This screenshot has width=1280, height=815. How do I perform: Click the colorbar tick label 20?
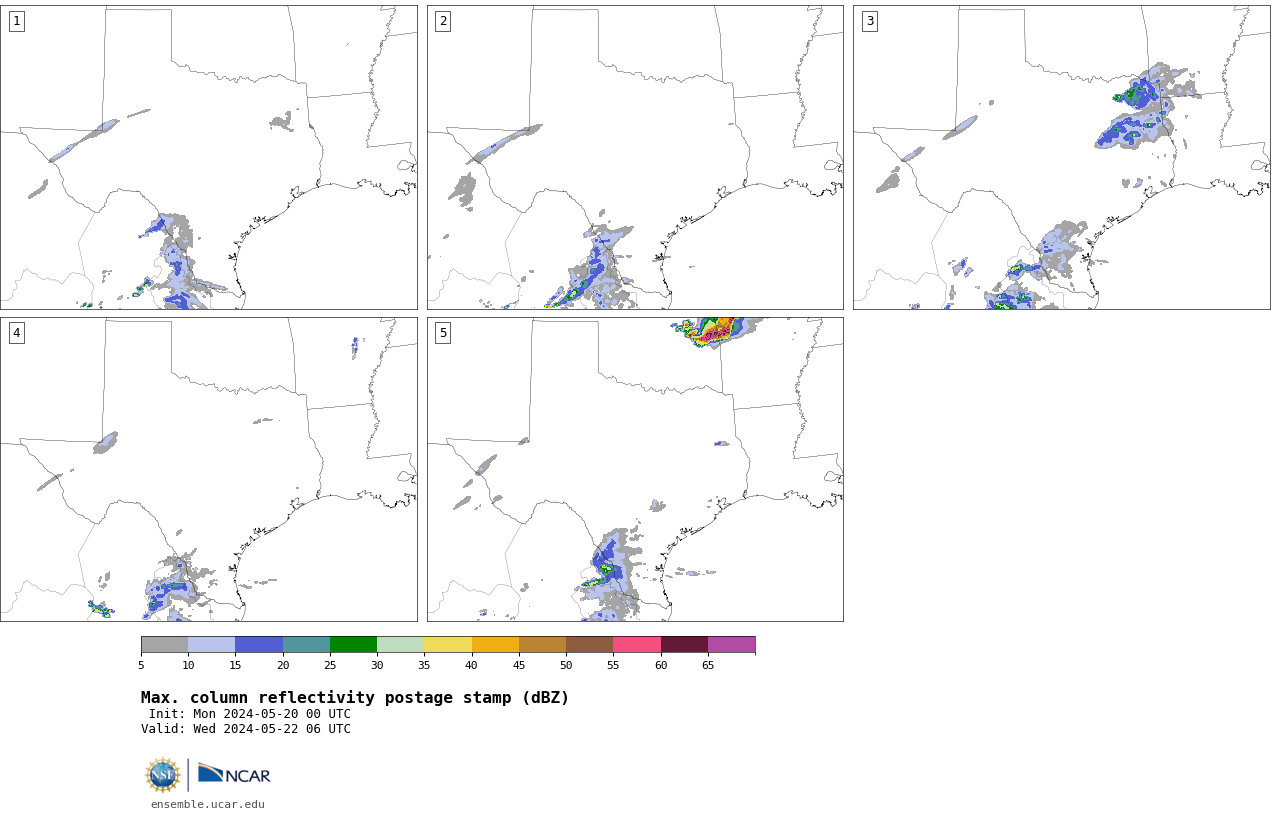pyautogui.click(x=283, y=665)
